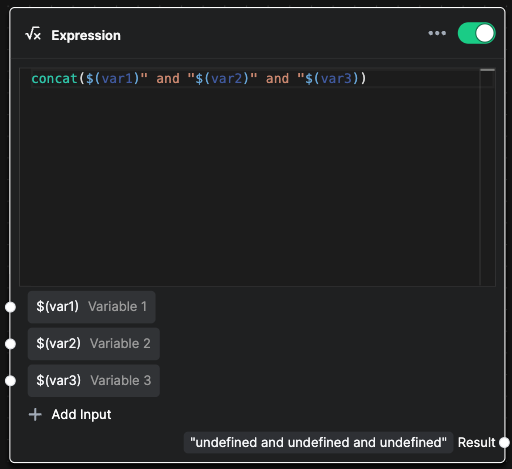This screenshot has width=512, height=469.
Task: Open the three-dot options menu
Action: [437, 33]
